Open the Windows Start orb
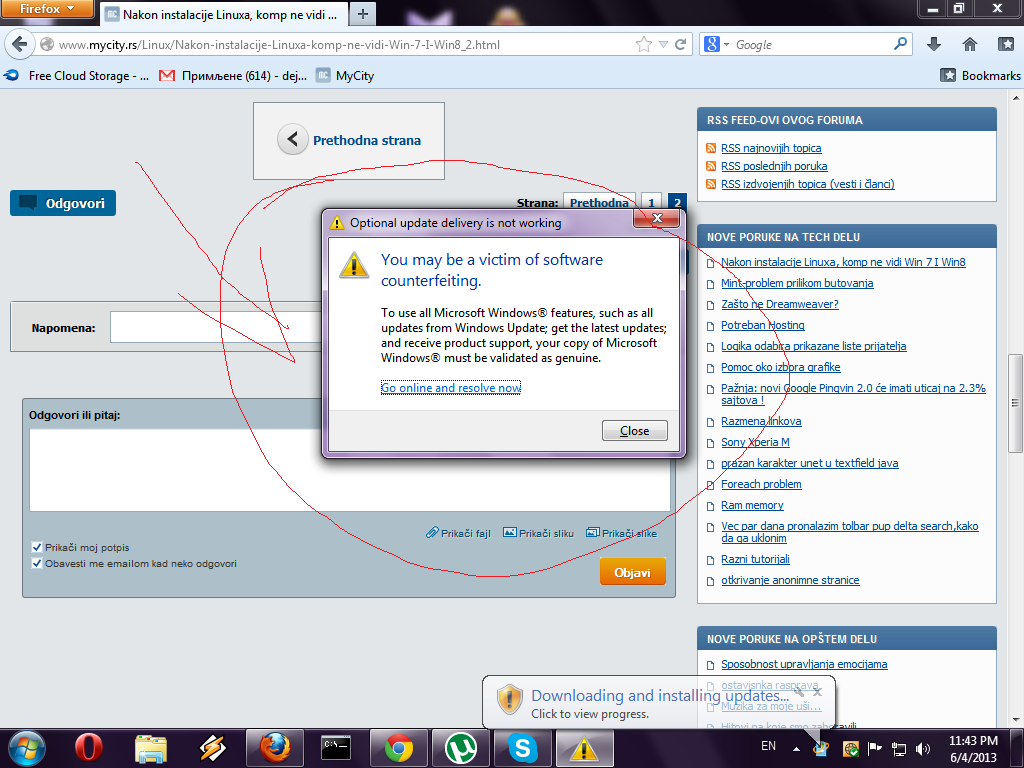The height and width of the screenshot is (768, 1024). coord(26,748)
